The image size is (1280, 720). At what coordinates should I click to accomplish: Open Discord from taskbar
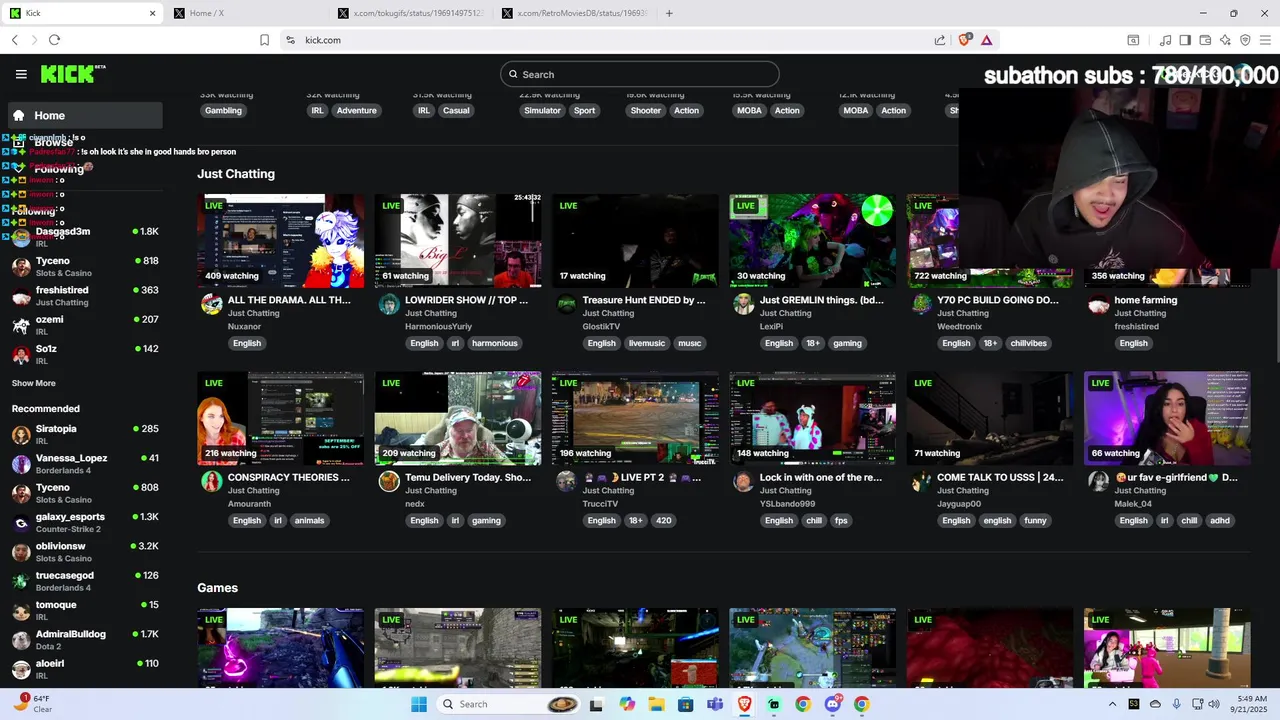(x=833, y=704)
